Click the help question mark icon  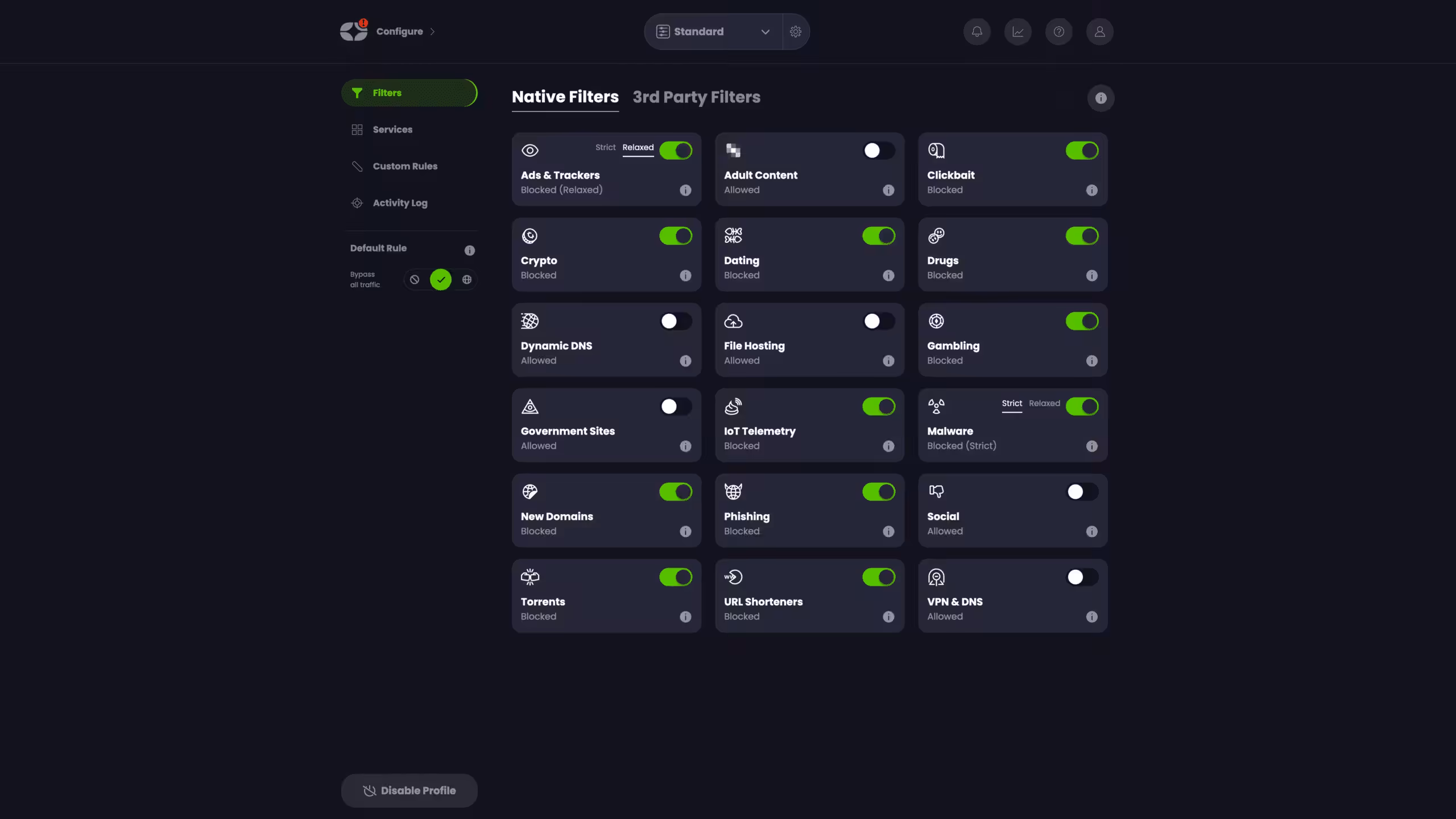(1058, 31)
